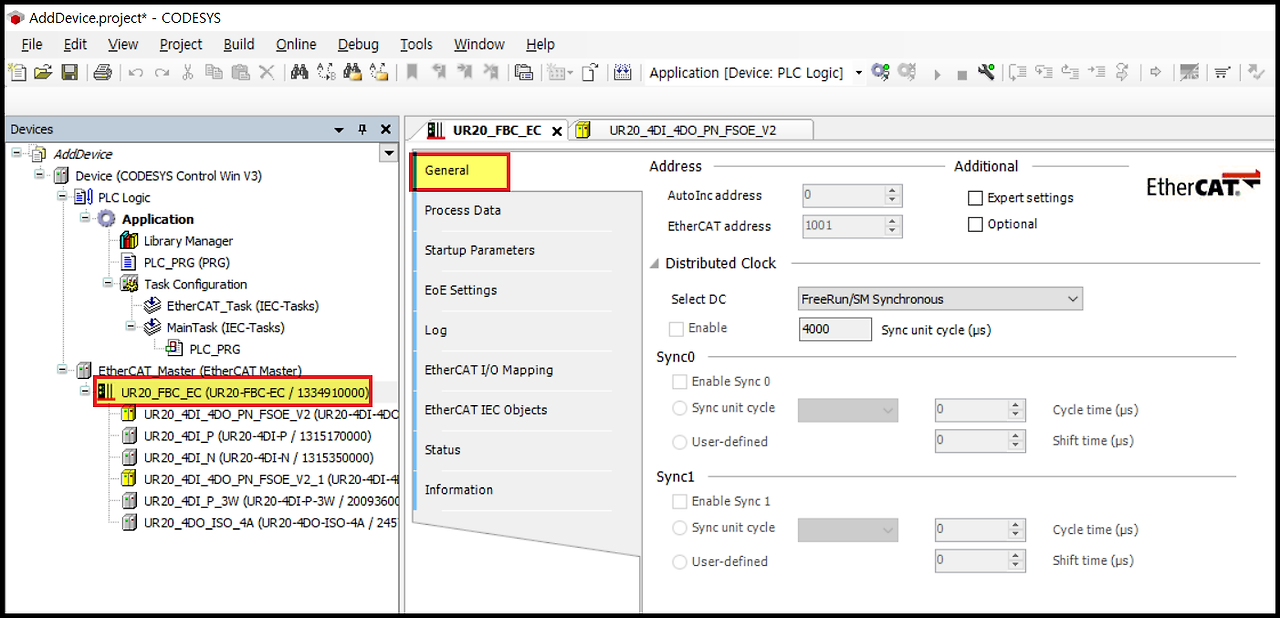Save the project using the Save icon
Screen dimensions: 1280x618
[70, 71]
